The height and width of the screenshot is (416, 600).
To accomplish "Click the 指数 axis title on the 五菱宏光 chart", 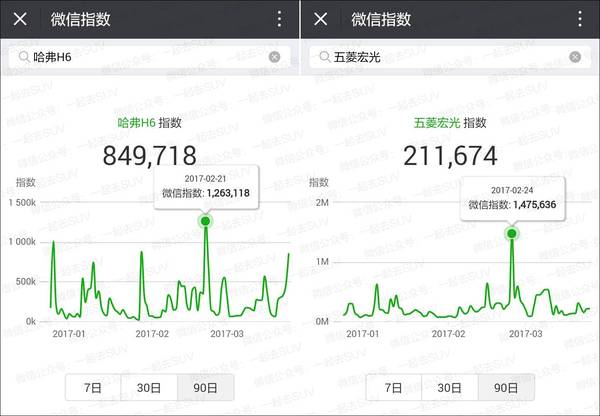I will point(319,183).
